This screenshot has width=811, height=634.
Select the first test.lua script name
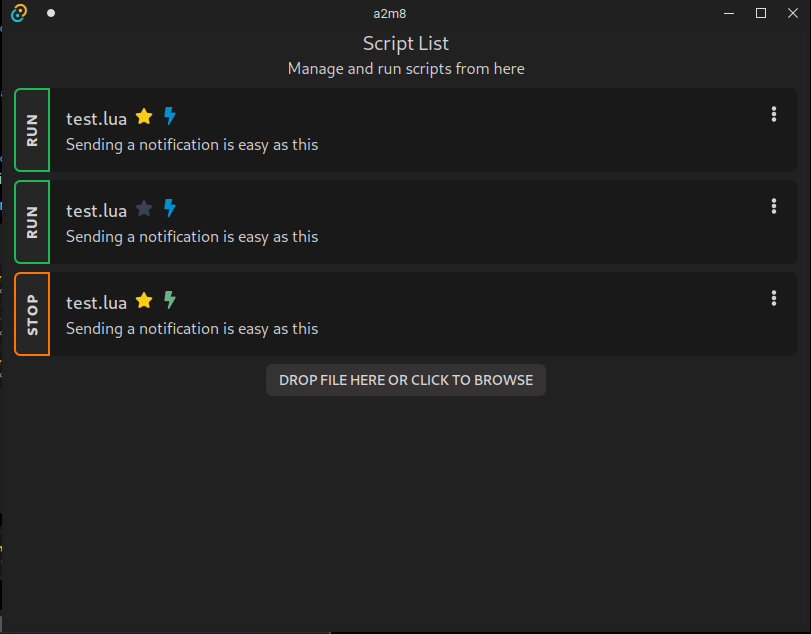point(97,119)
